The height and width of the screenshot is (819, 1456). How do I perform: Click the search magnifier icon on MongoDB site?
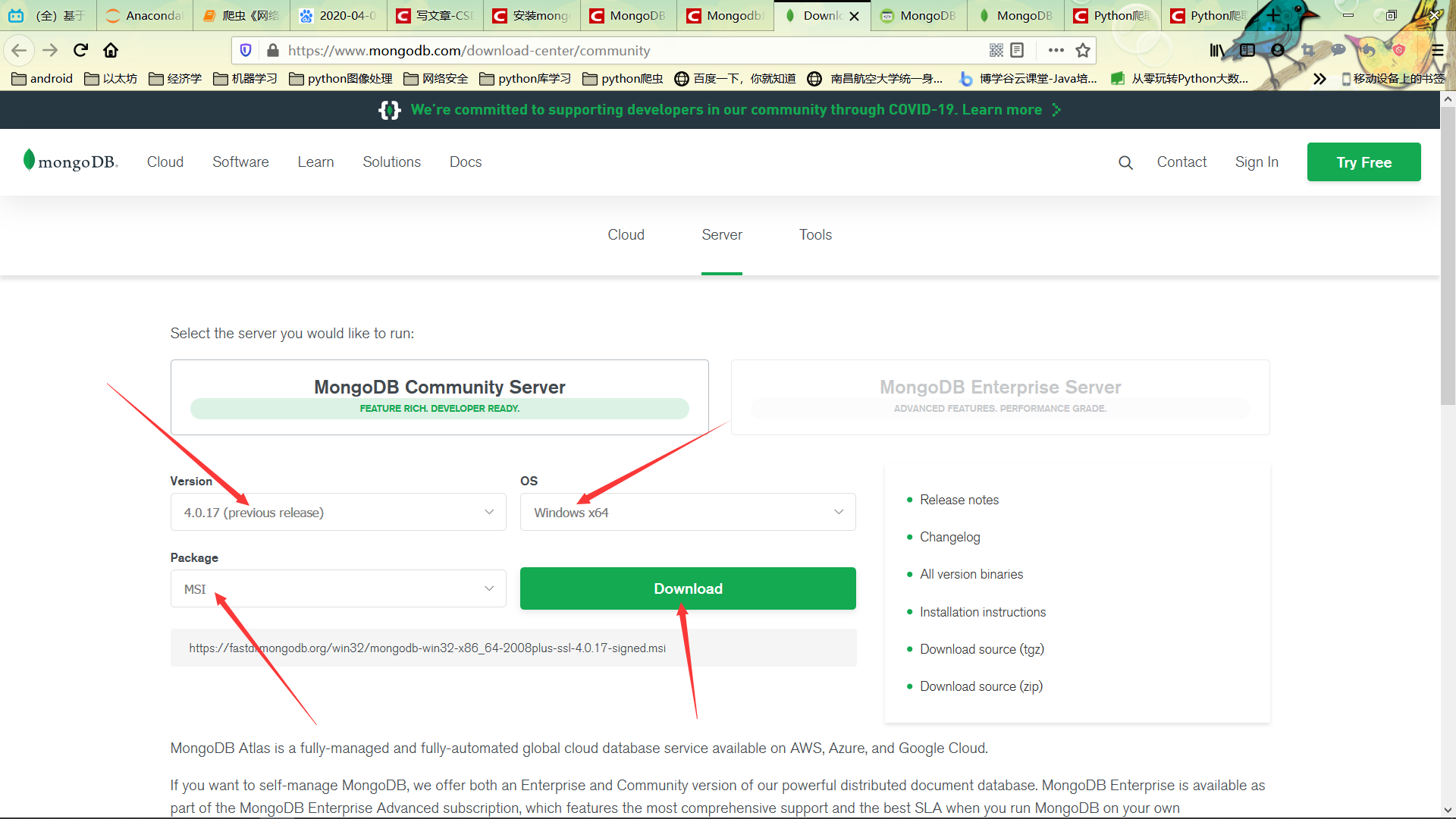coord(1125,162)
